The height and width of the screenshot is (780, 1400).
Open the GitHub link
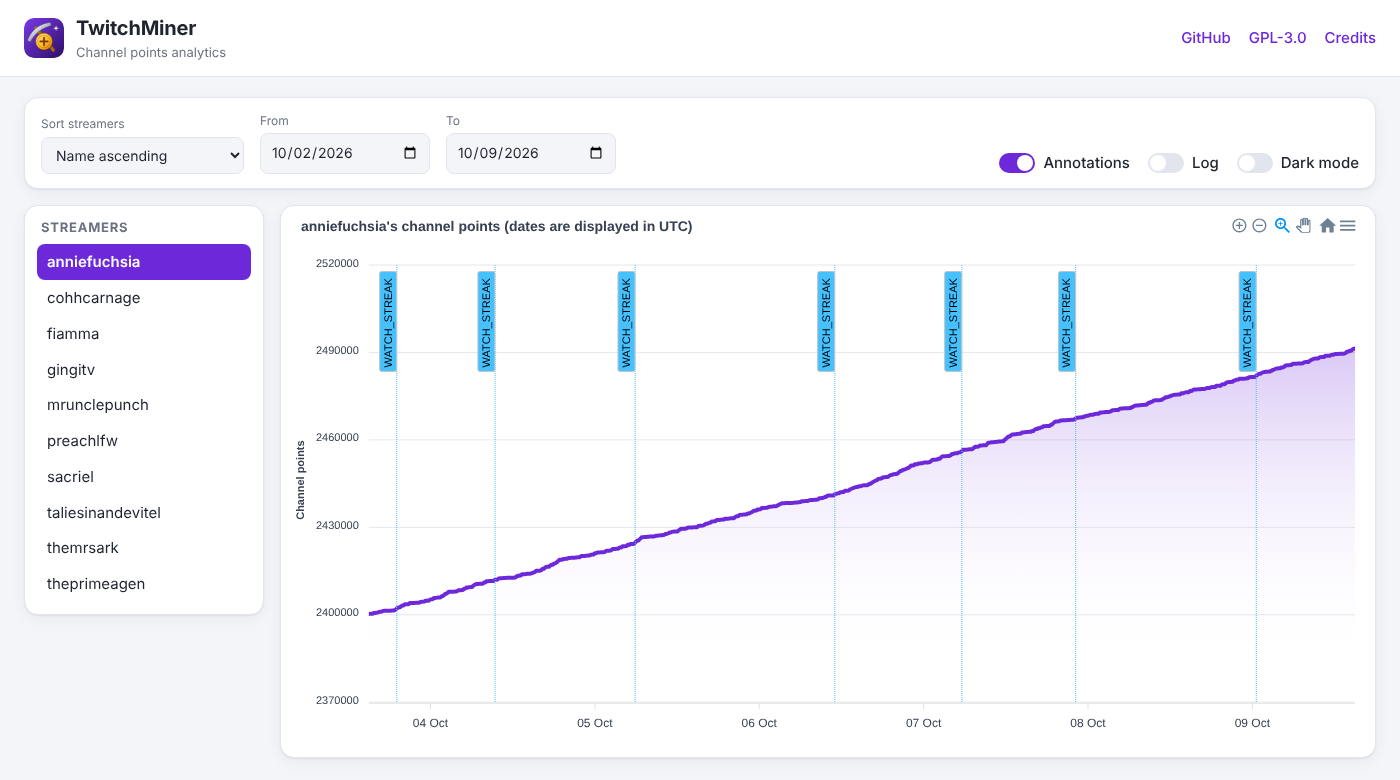point(1206,38)
